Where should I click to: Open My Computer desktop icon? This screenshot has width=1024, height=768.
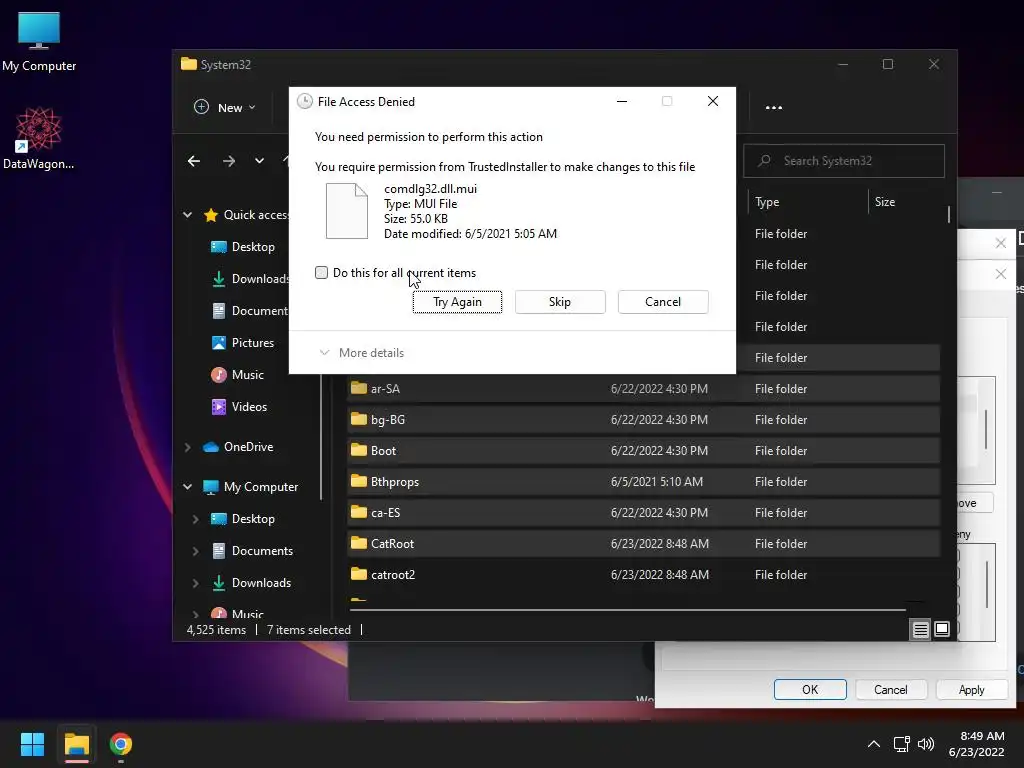[x=39, y=40]
